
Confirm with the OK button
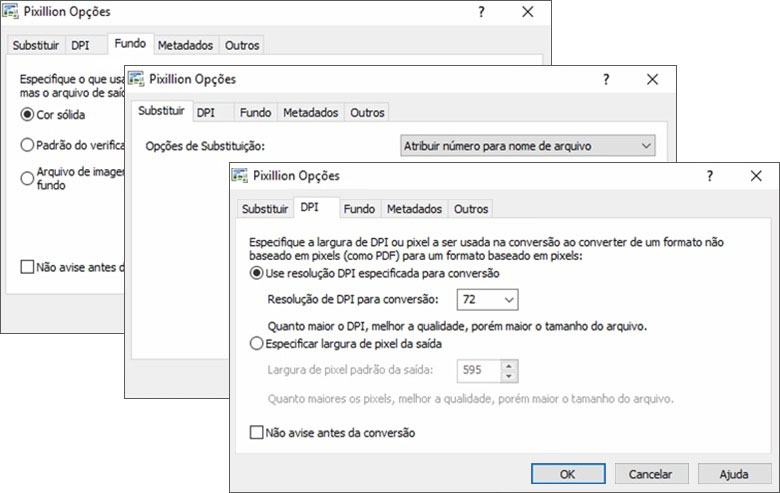click(568, 474)
